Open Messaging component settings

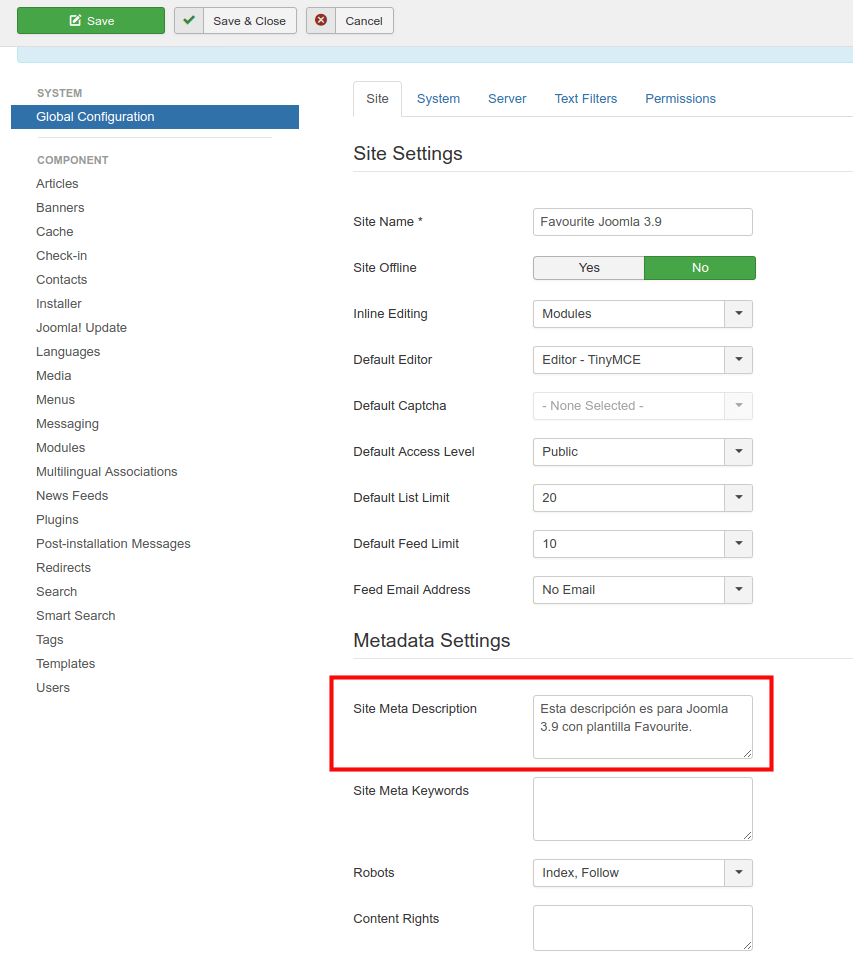[x=68, y=424]
